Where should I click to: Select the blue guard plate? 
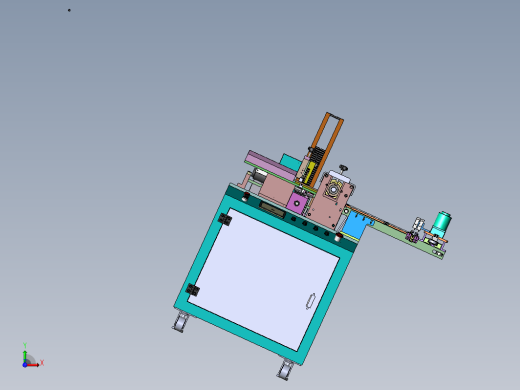(355, 224)
